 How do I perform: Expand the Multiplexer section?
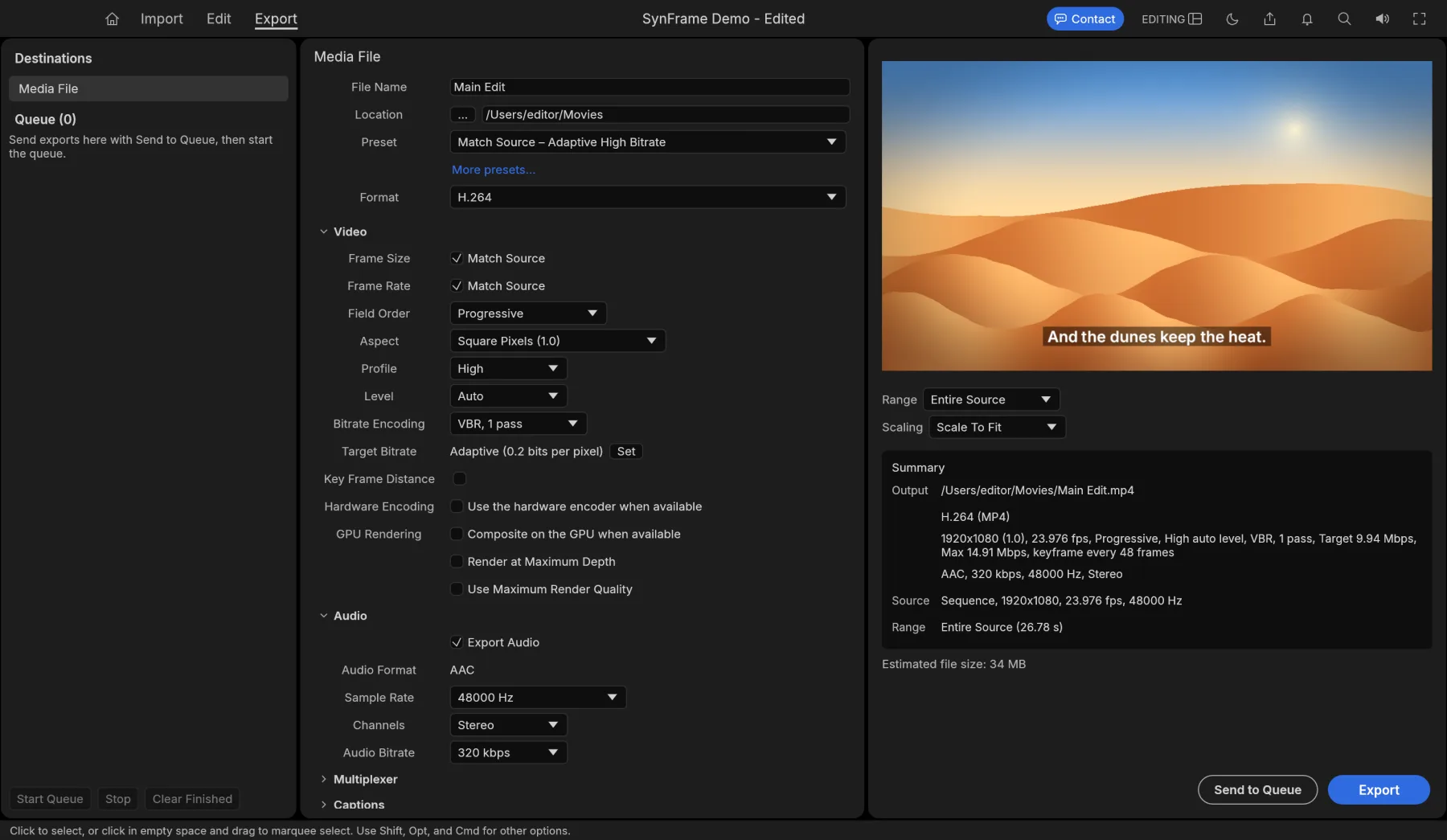tap(324, 779)
